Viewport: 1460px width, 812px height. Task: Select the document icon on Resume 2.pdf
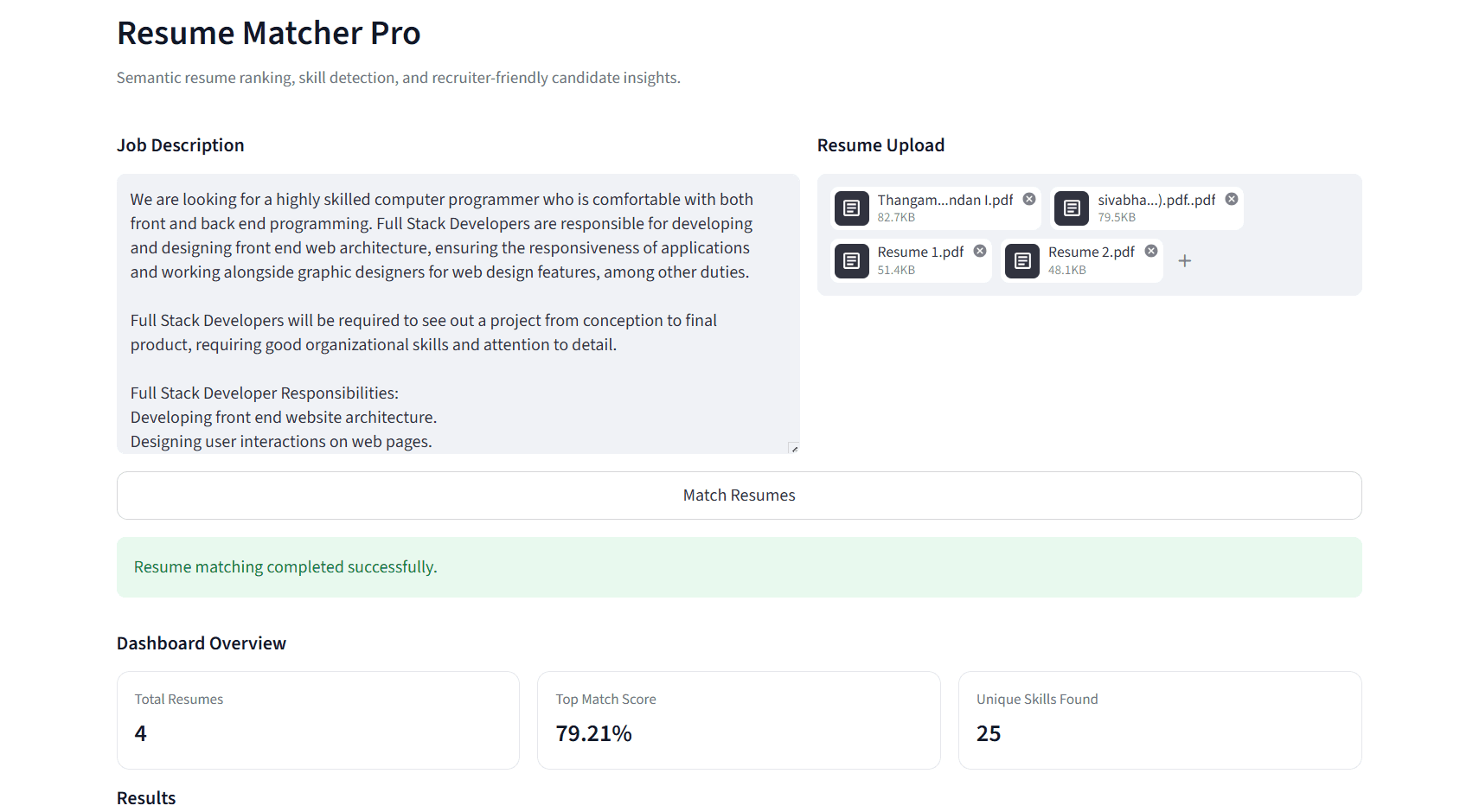pos(1021,260)
